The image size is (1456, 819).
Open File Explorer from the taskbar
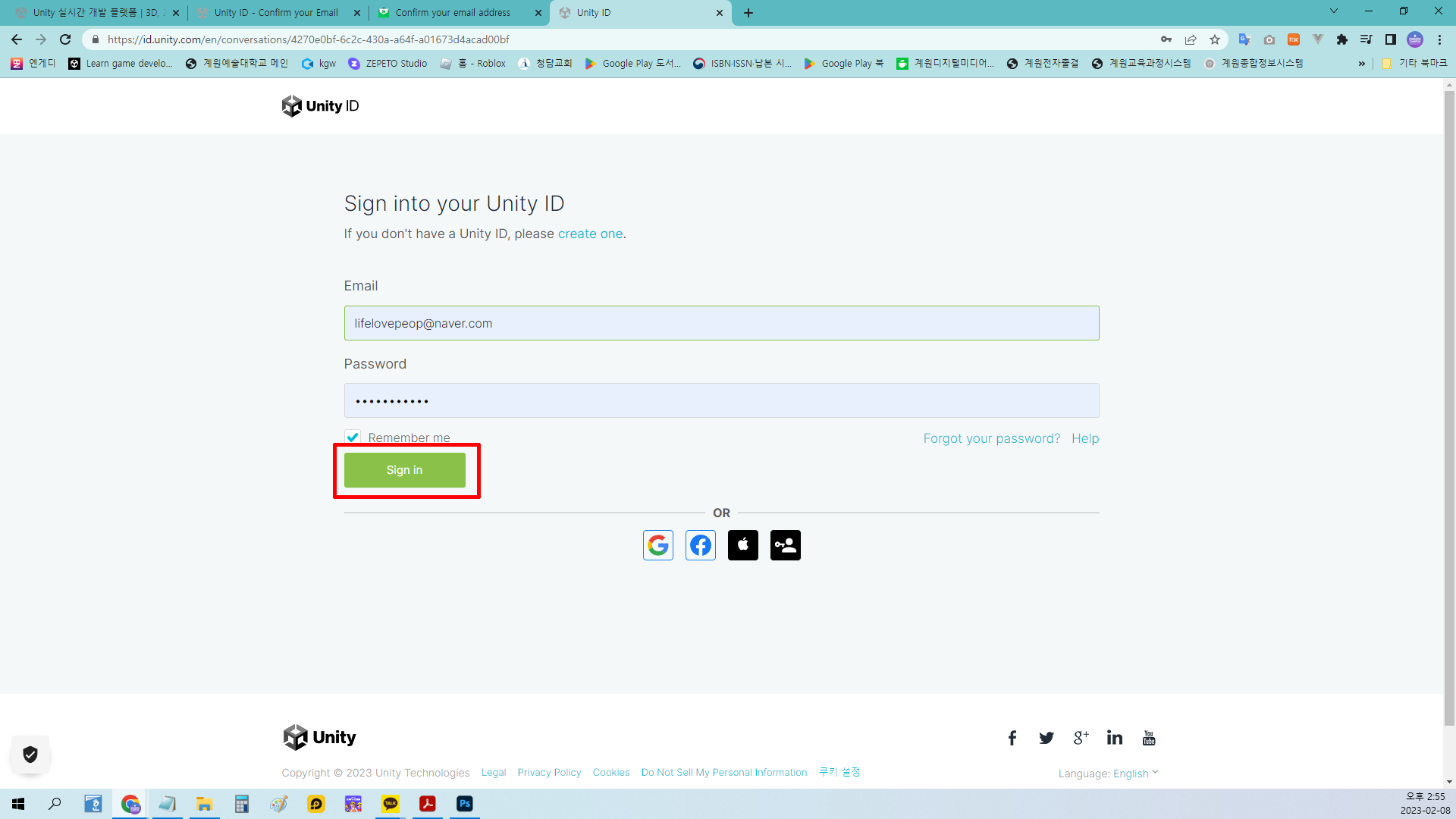click(204, 804)
